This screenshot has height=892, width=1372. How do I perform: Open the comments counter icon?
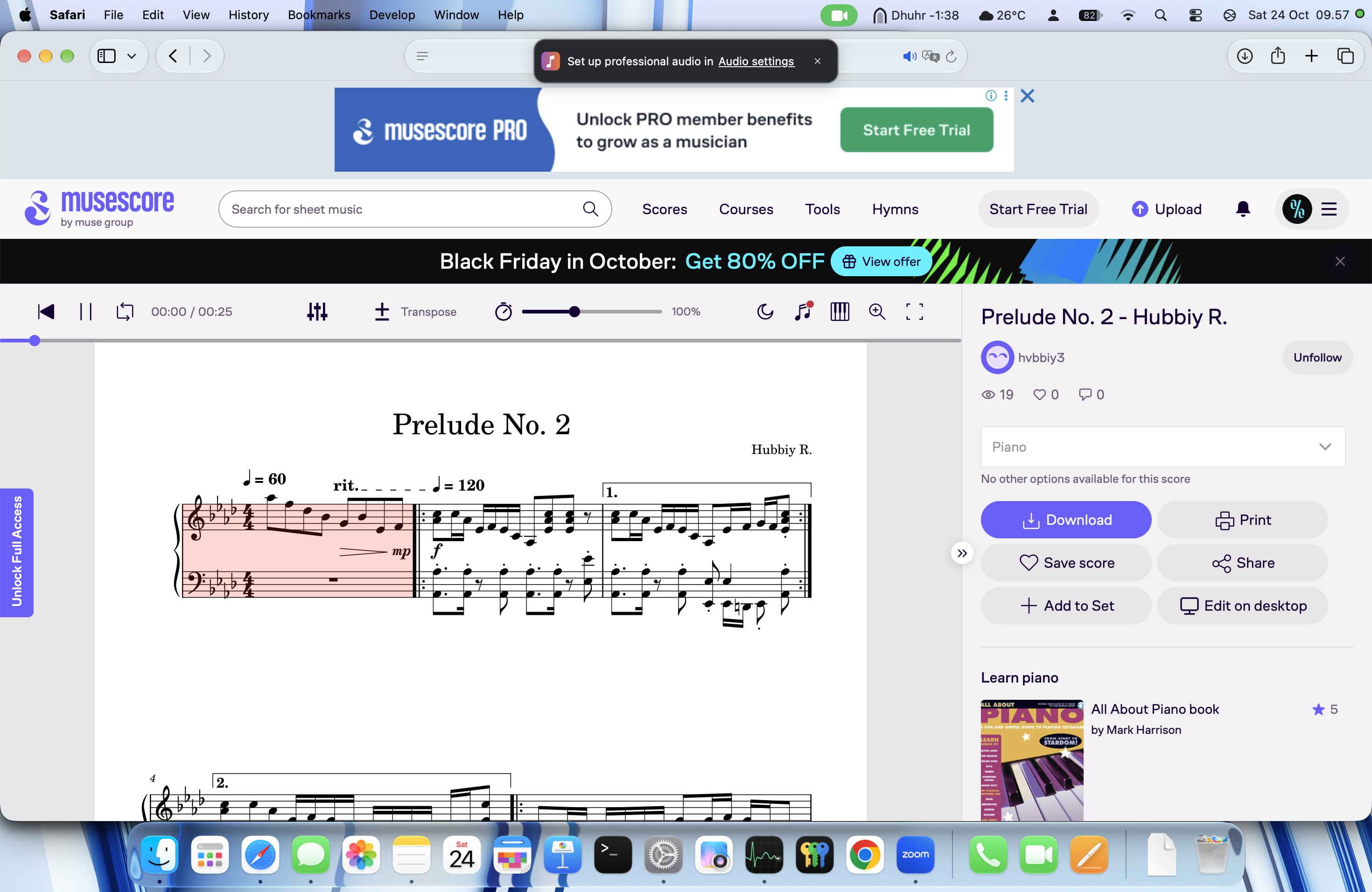(x=1091, y=395)
